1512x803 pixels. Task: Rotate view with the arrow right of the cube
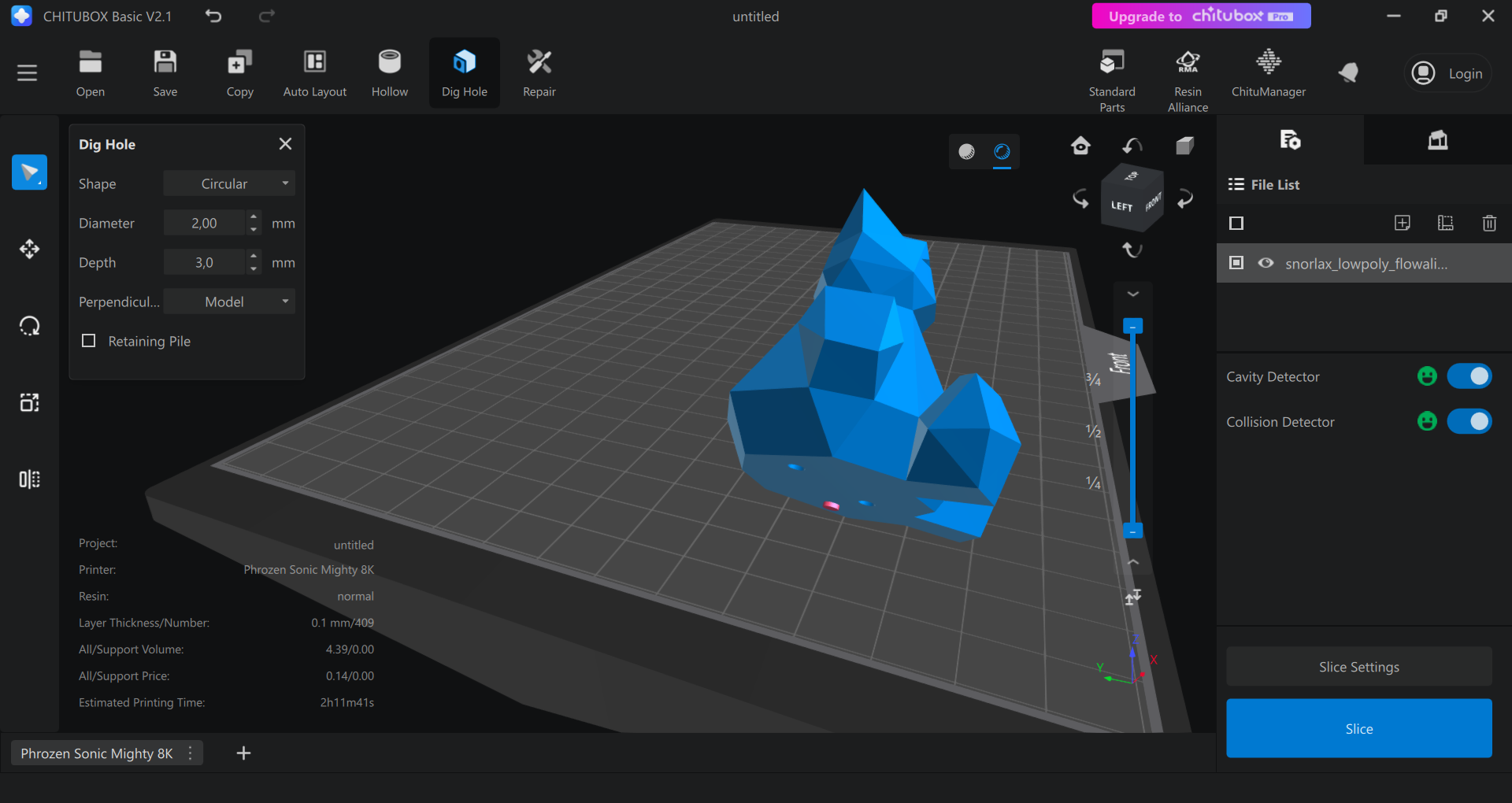[x=1185, y=198]
